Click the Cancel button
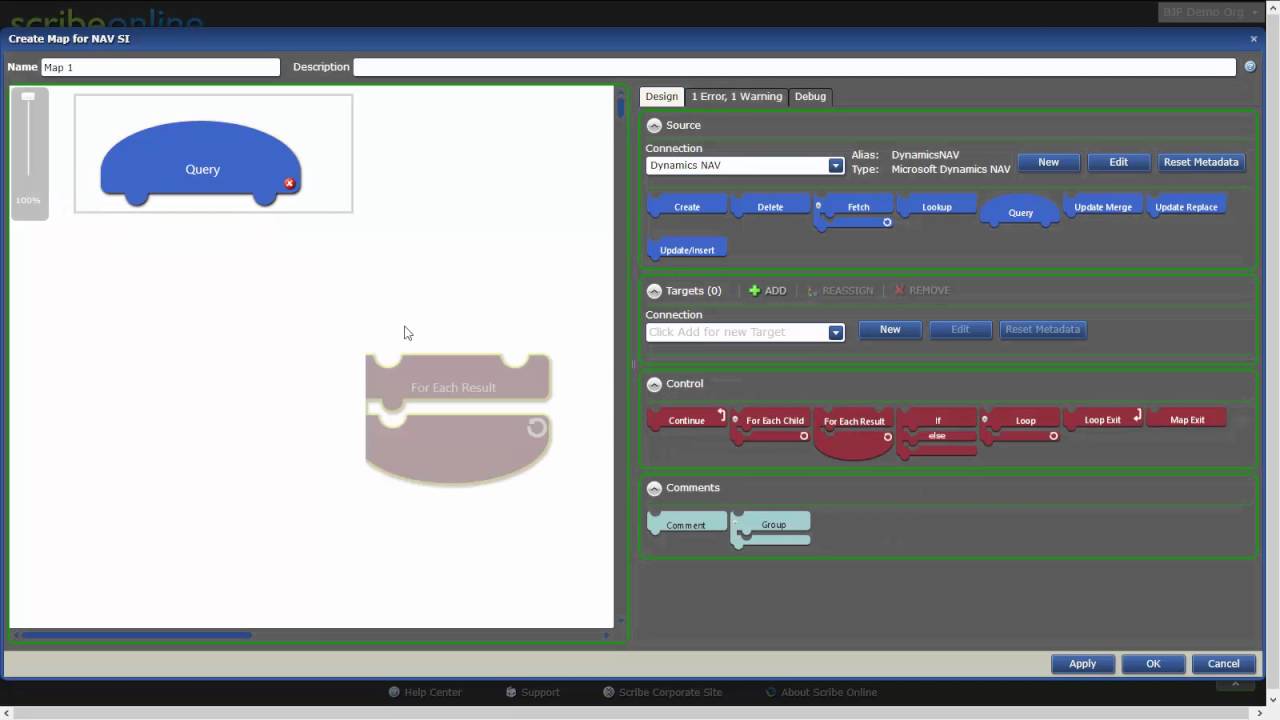The image size is (1280, 720). [1224, 664]
